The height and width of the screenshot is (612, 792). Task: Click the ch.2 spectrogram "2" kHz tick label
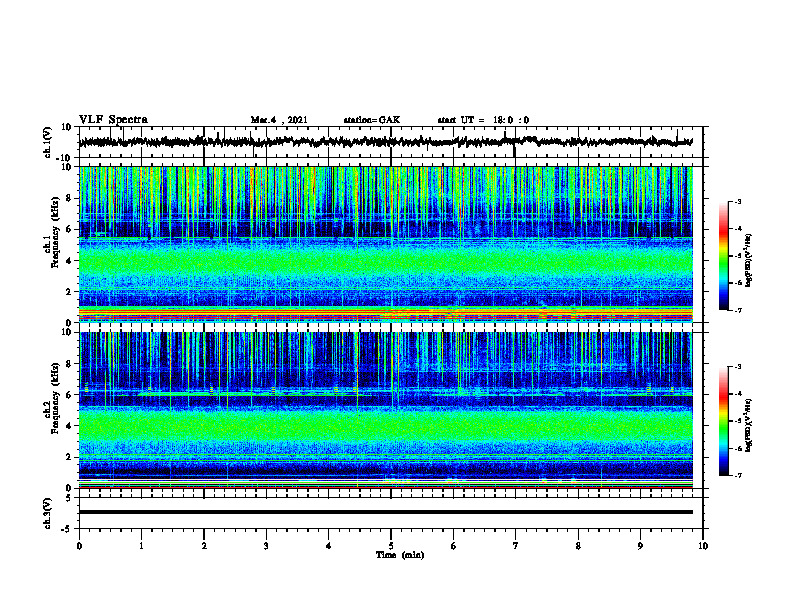pos(69,457)
